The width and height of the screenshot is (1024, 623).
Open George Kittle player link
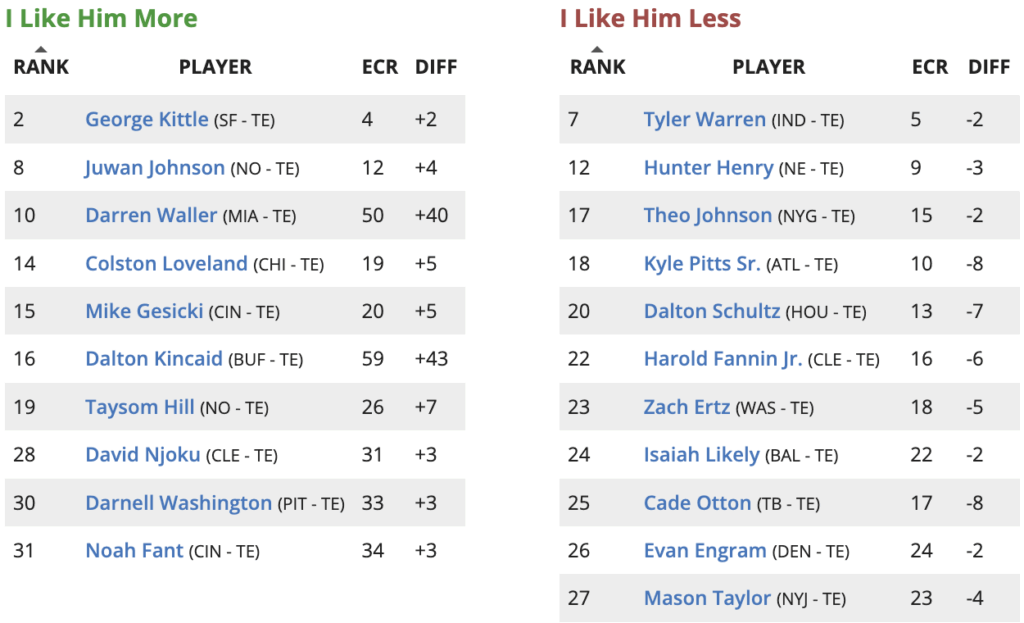pyautogui.click(x=147, y=120)
